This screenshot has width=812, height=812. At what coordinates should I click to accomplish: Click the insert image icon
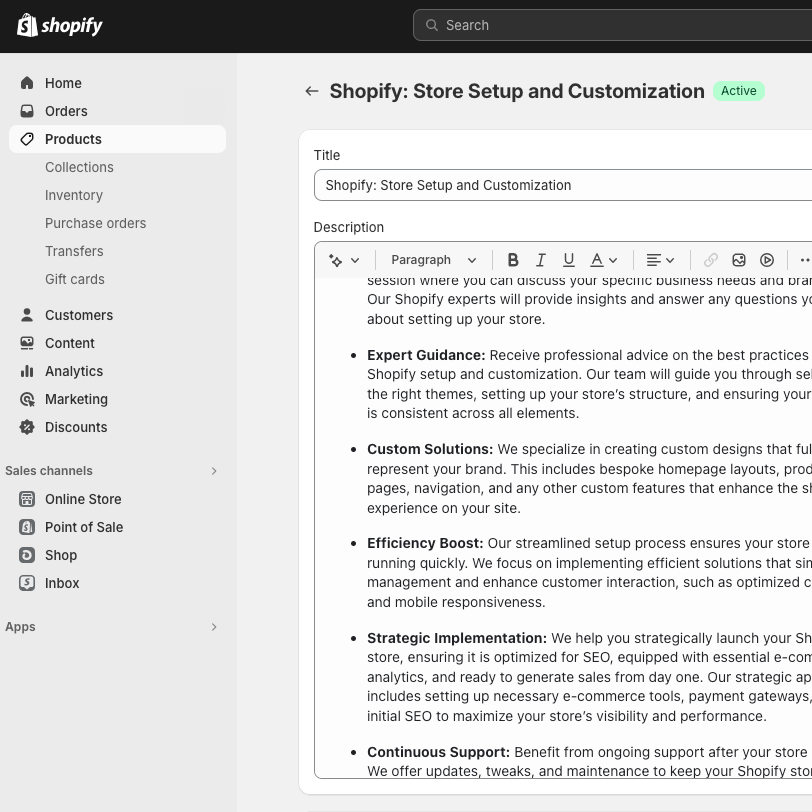(738, 260)
